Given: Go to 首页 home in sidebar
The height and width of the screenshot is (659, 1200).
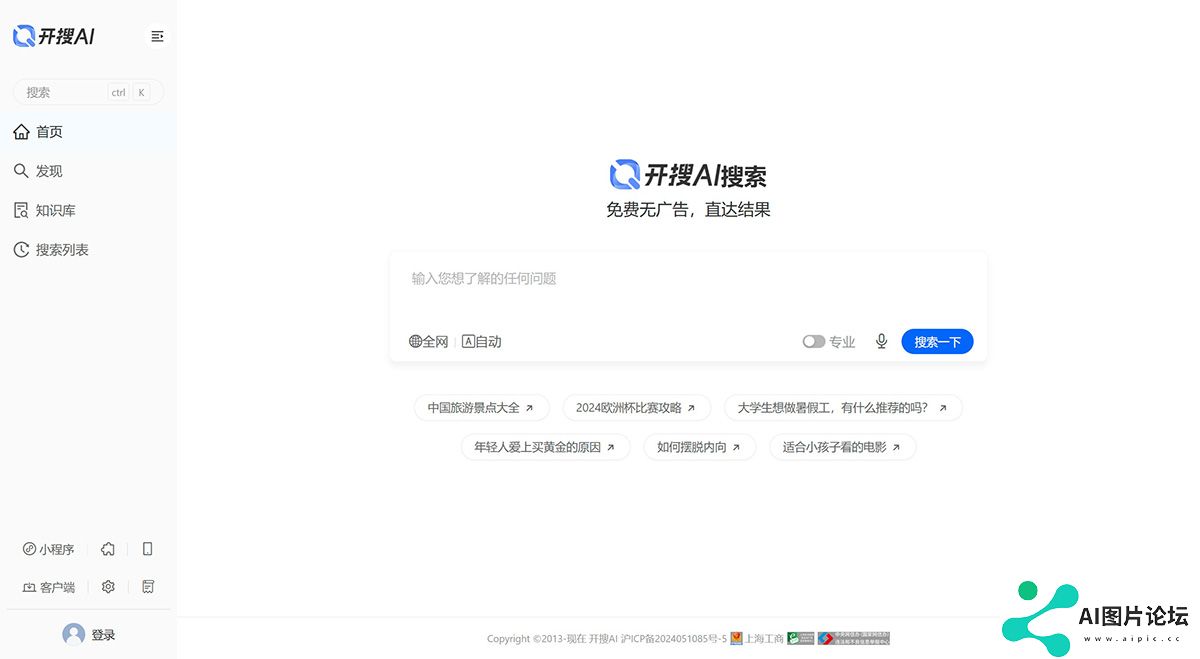Looking at the screenshot, I should (x=49, y=132).
